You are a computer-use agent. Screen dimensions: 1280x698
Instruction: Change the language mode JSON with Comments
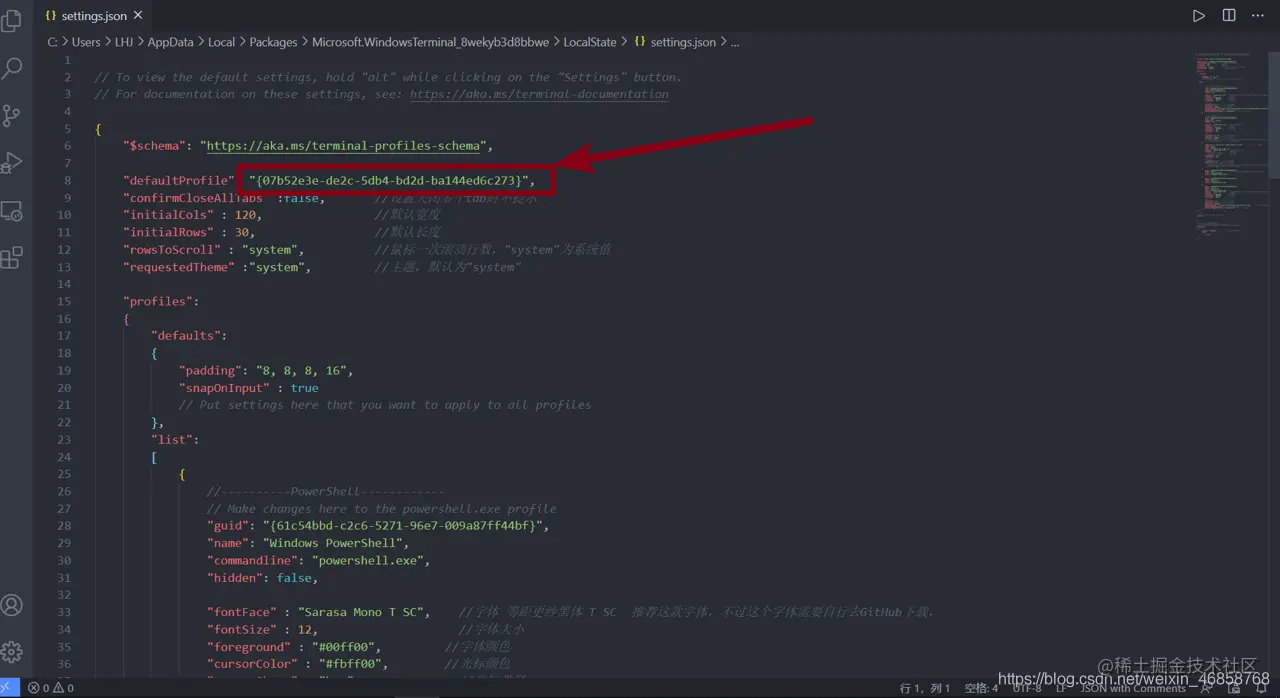pyautogui.click(x=1133, y=688)
